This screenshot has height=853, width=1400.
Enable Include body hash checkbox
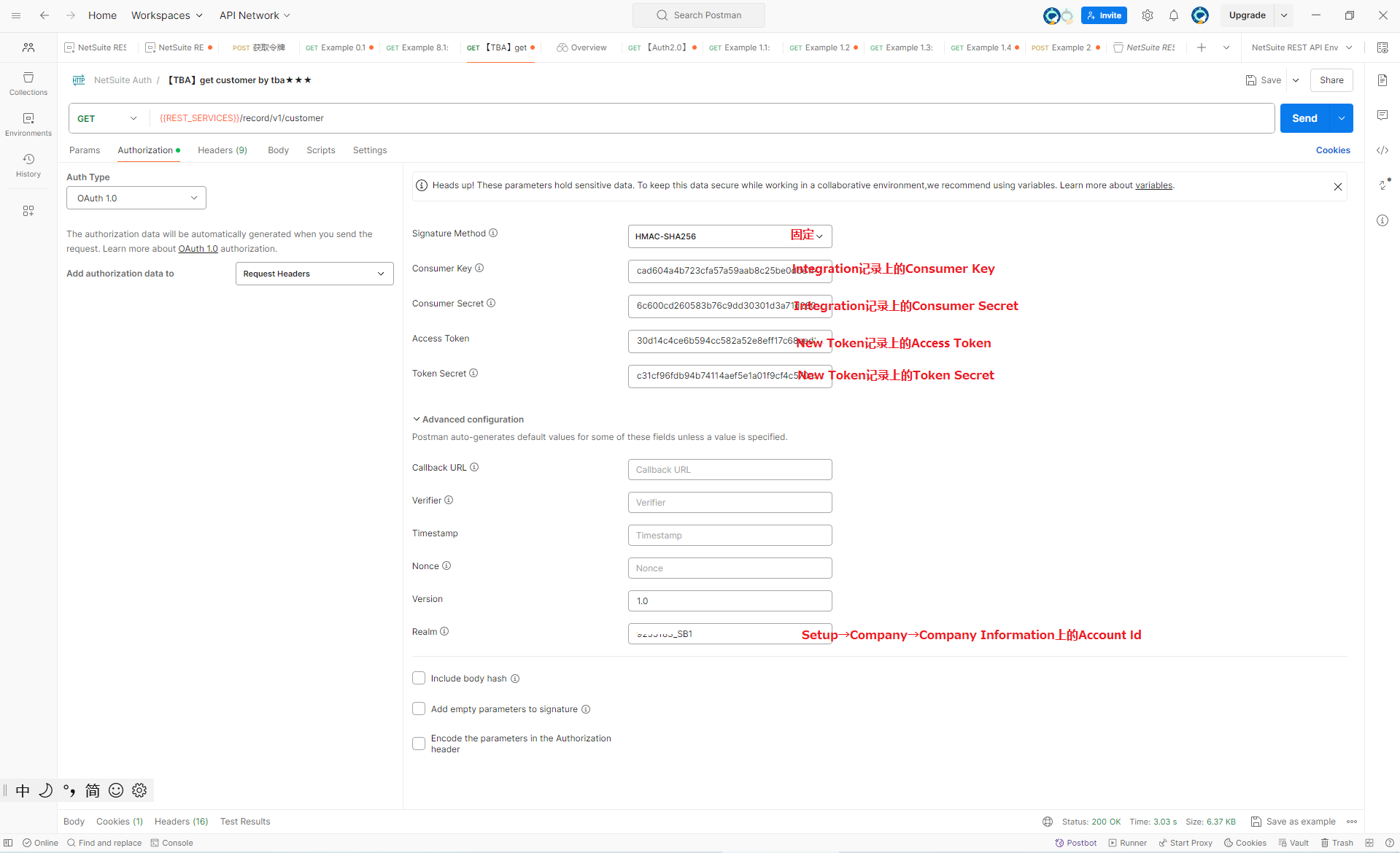point(419,679)
